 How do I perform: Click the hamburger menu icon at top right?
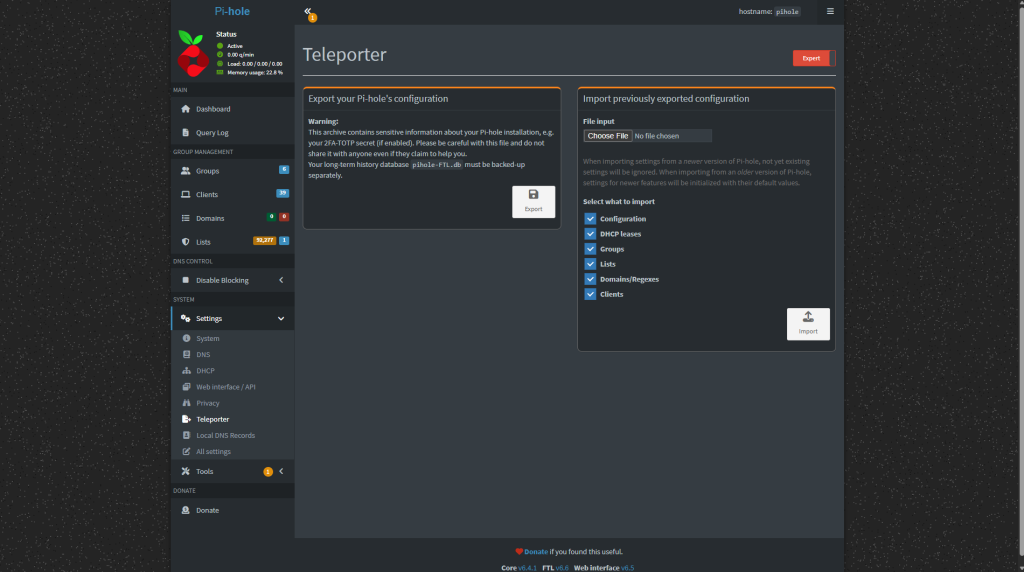[x=829, y=12]
